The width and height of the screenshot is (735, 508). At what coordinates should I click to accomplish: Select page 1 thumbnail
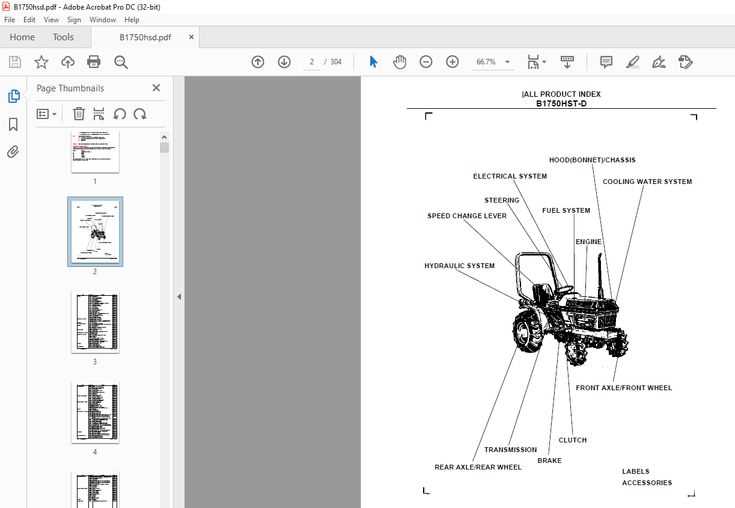pos(95,151)
